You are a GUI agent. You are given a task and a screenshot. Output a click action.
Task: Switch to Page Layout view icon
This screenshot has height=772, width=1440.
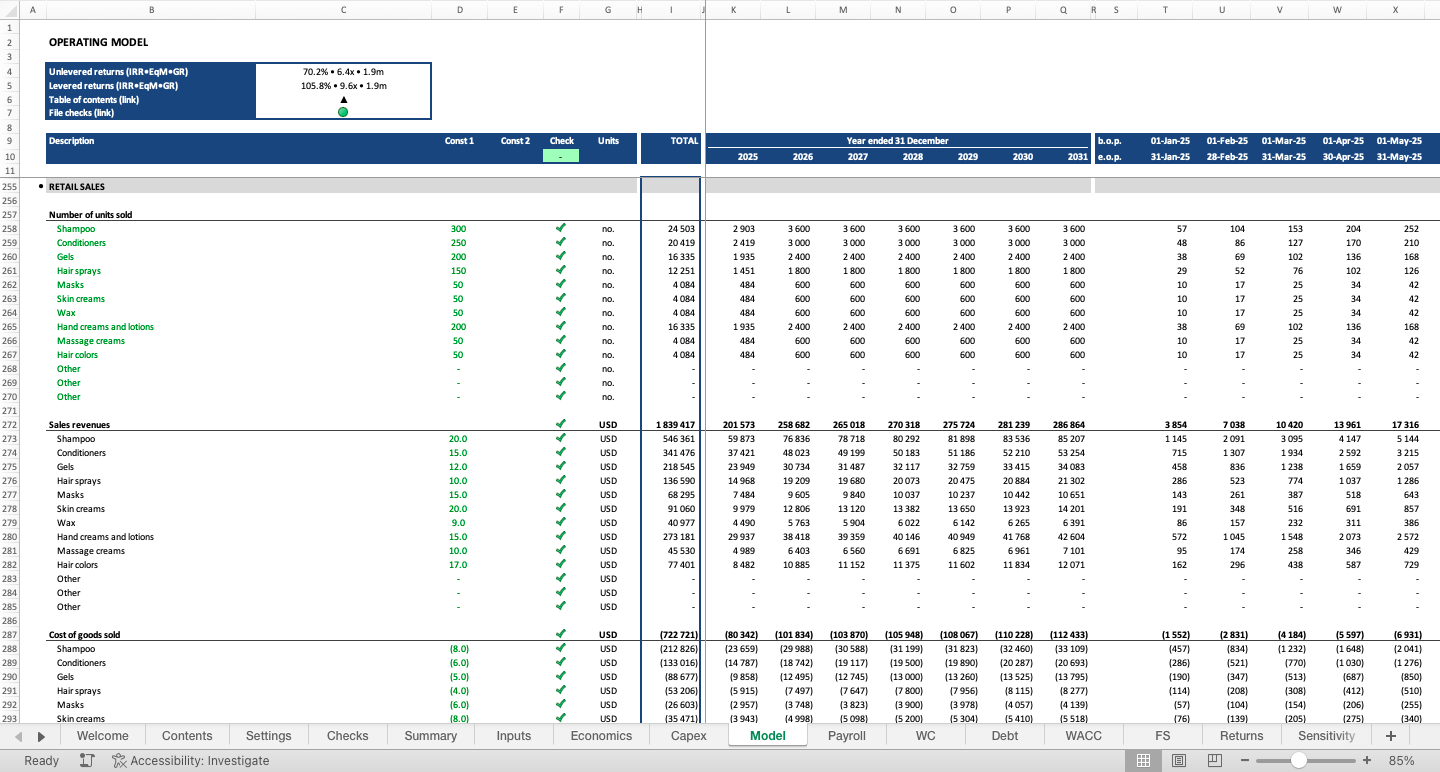(x=1180, y=761)
